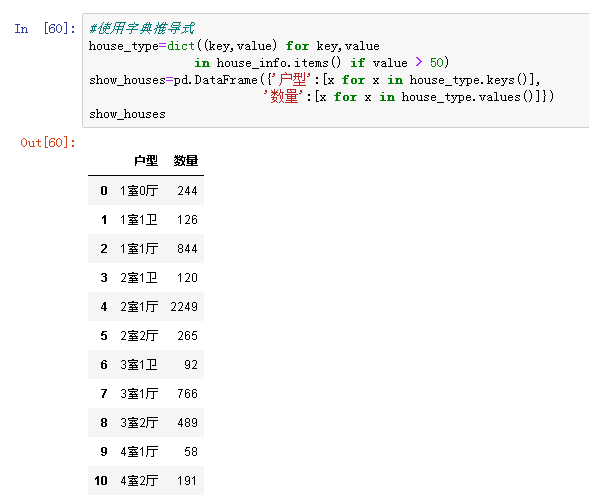Image resolution: width=589 pixels, height=498 pixels.
Task: Click value 120 in row 3
Action: point(187,278)
